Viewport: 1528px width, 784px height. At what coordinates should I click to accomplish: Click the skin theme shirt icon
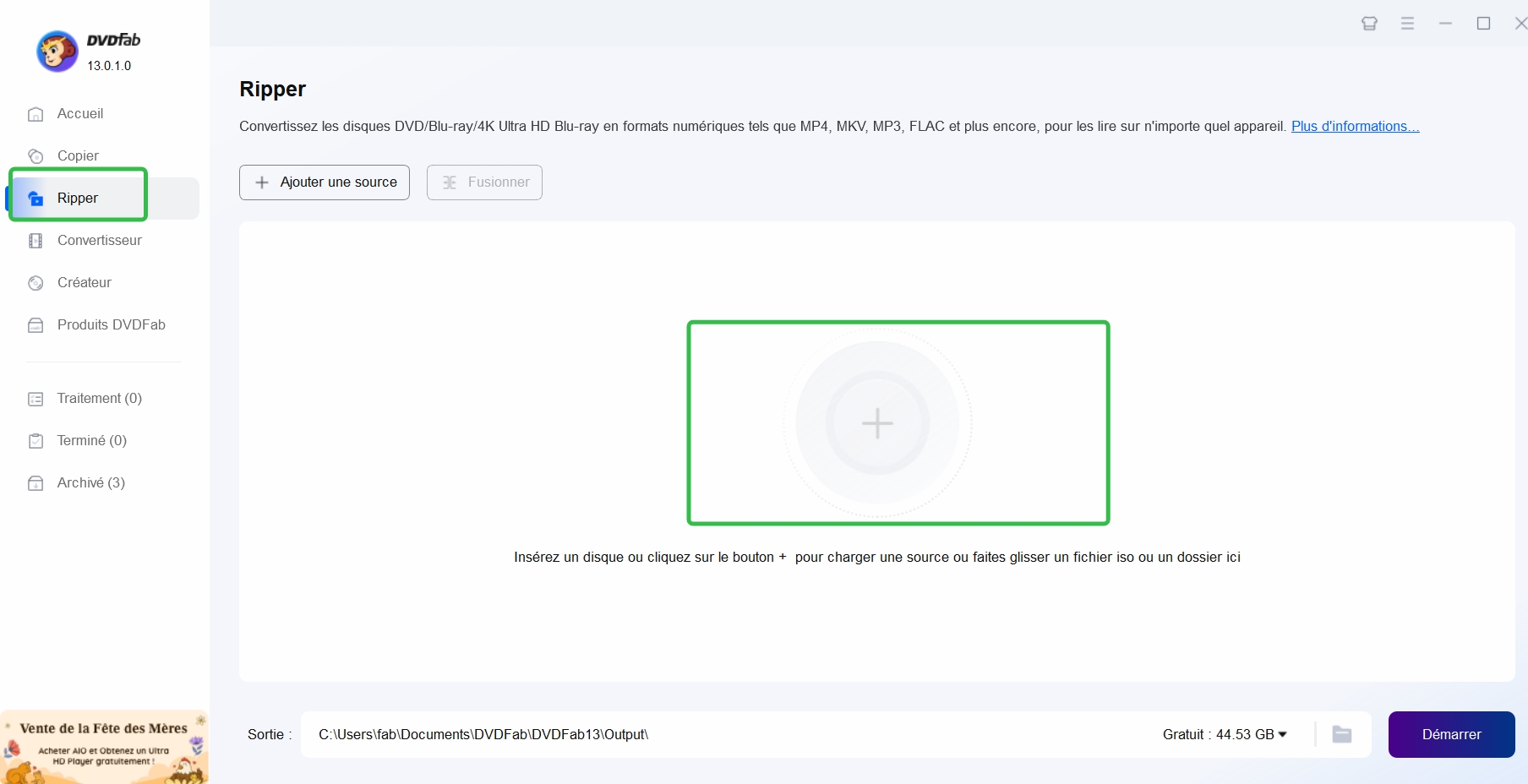[1369, 24]
